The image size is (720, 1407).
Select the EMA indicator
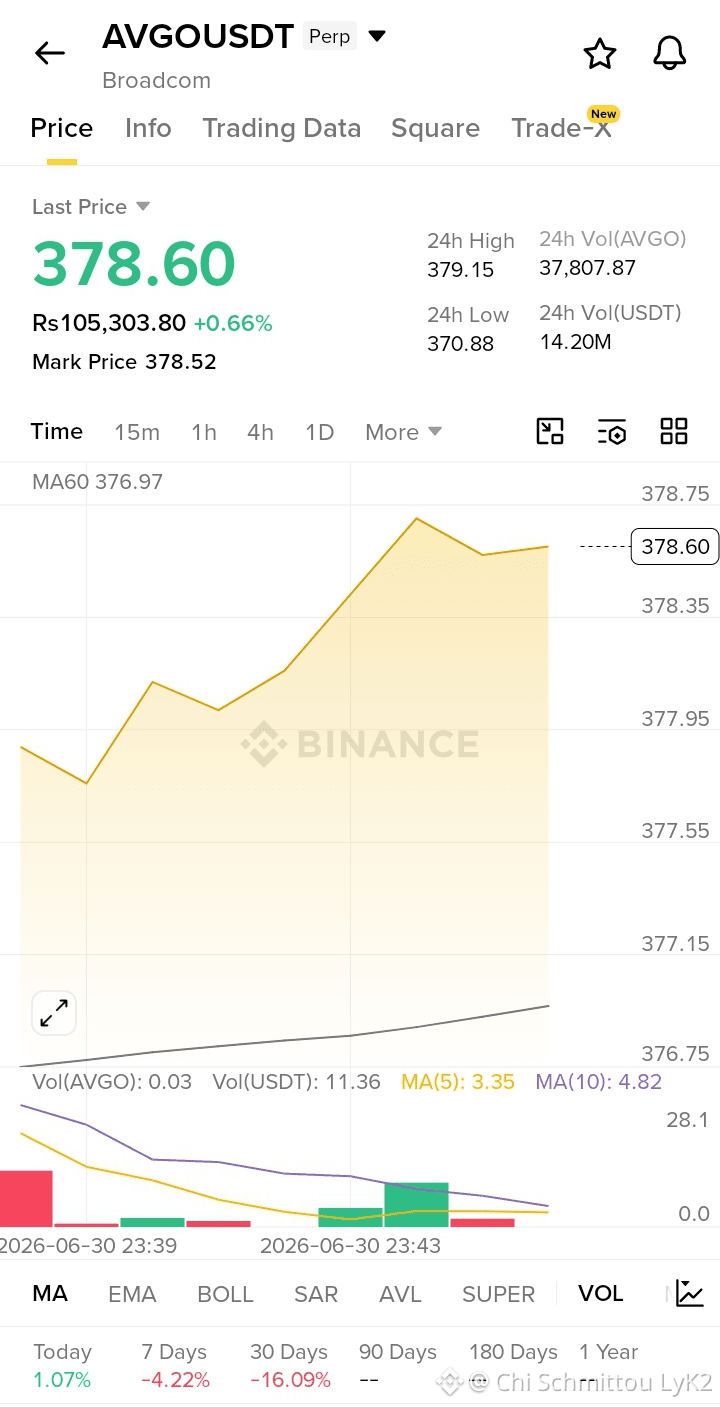pos(132,1294)
